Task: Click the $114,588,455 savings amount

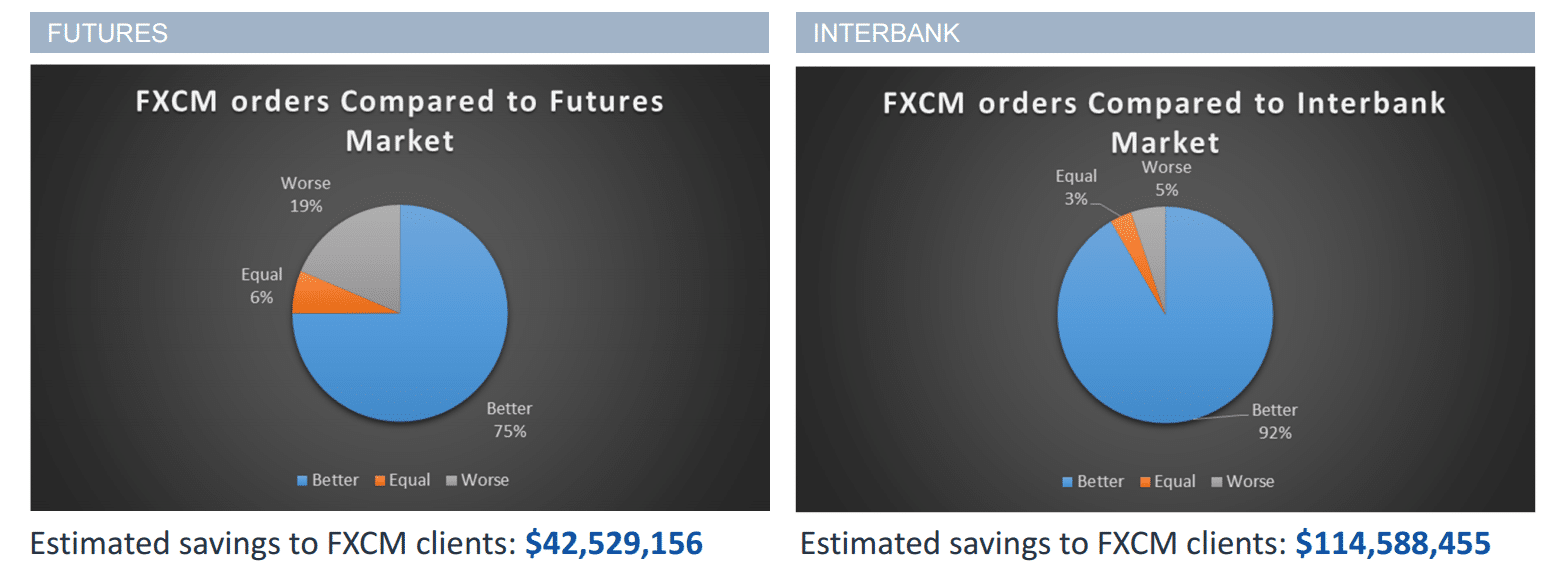Action: (1393, 544)
